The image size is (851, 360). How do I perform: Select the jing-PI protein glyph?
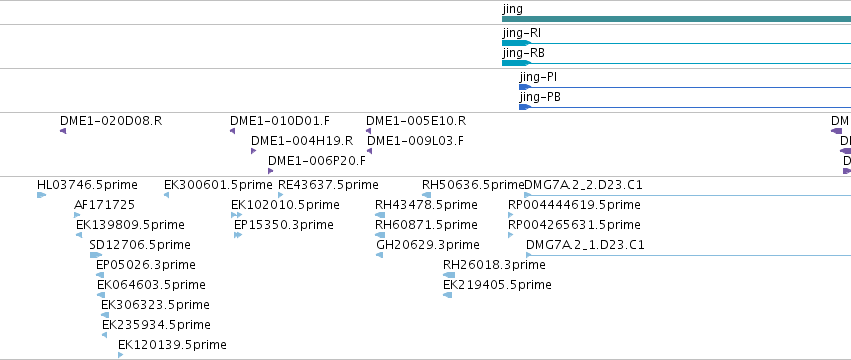[x=685, y=87]
